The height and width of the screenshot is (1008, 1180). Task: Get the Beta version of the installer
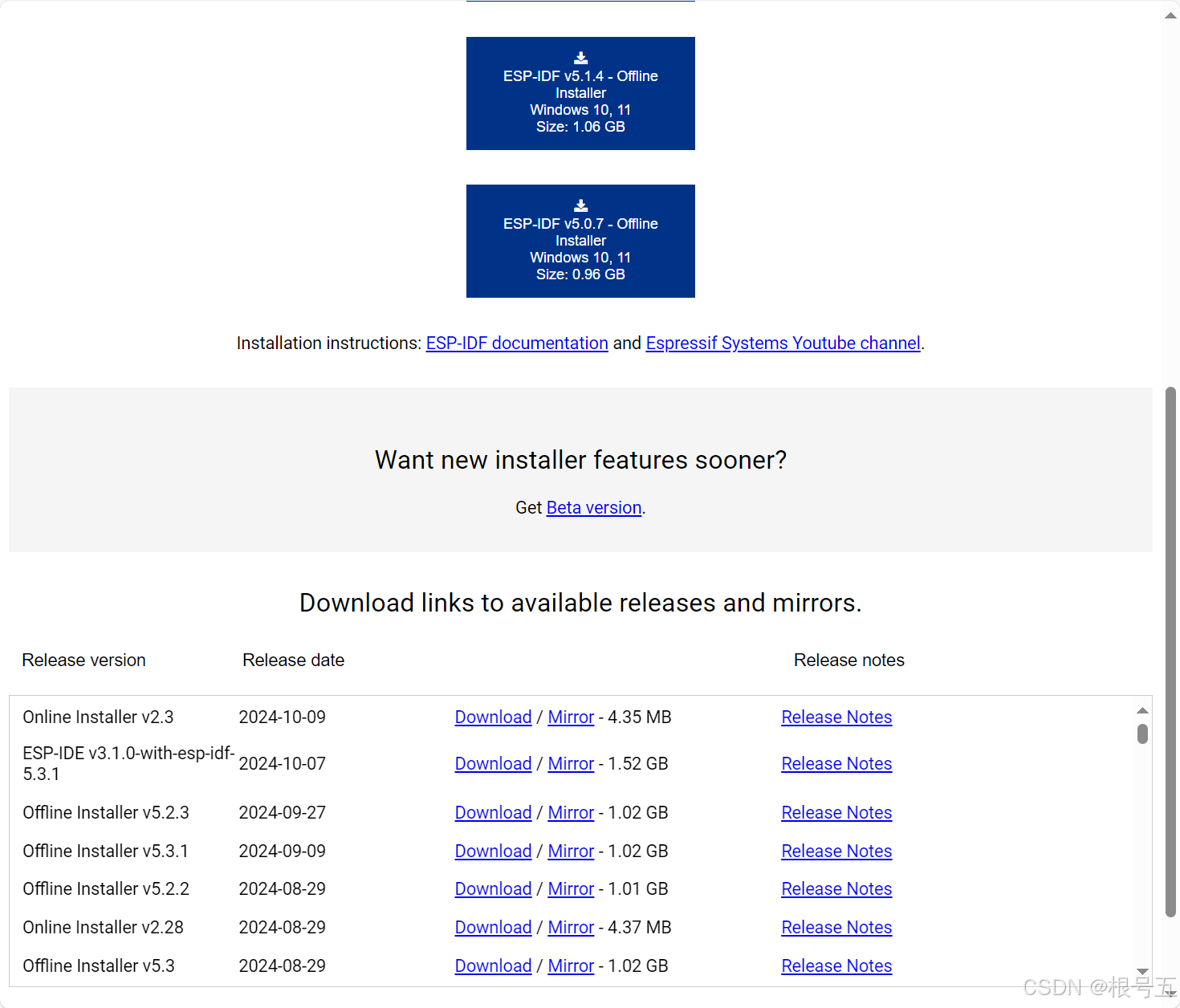point(593,507)
